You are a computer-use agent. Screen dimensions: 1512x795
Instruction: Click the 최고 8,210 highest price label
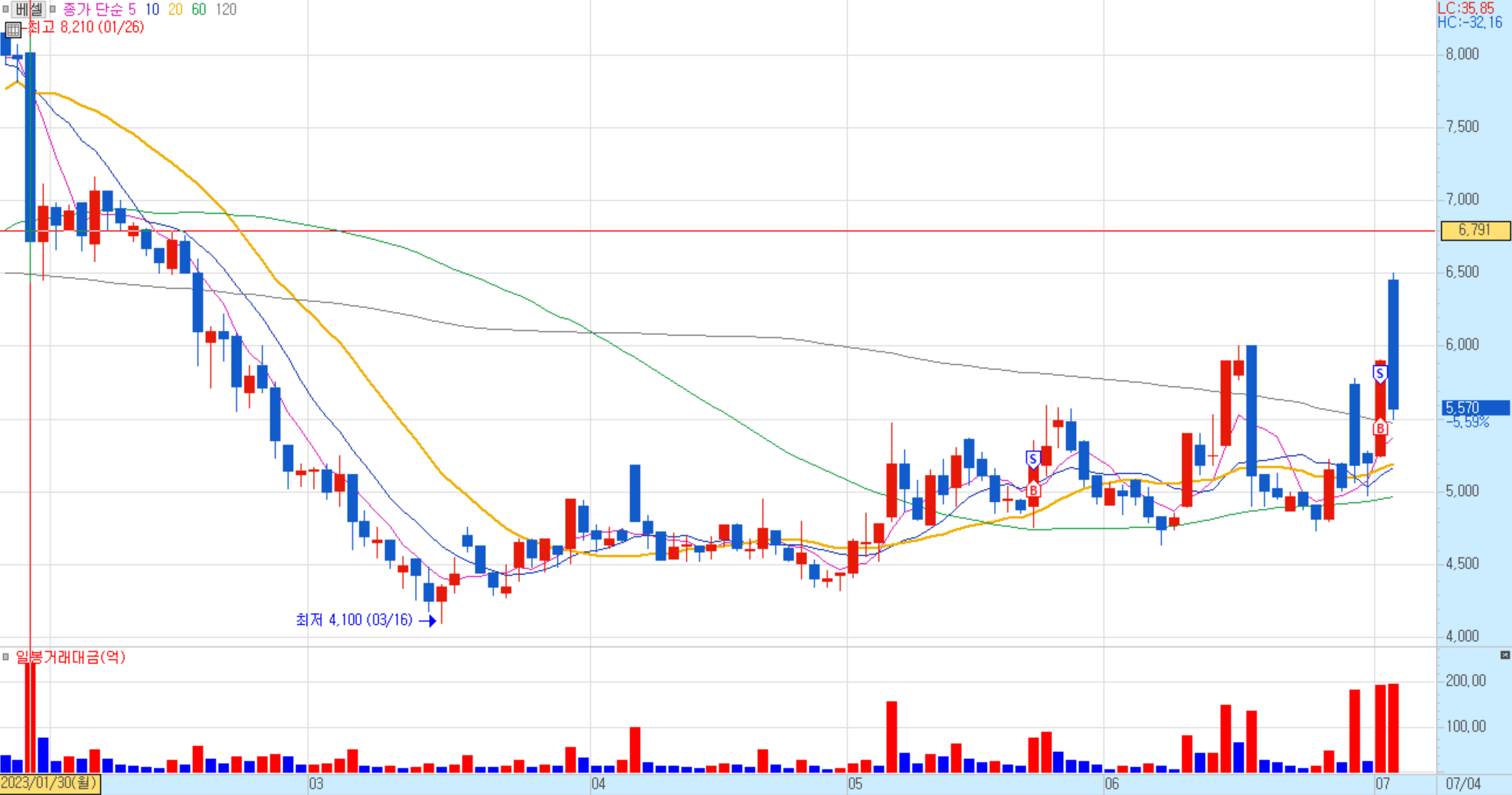coord(86,27)
